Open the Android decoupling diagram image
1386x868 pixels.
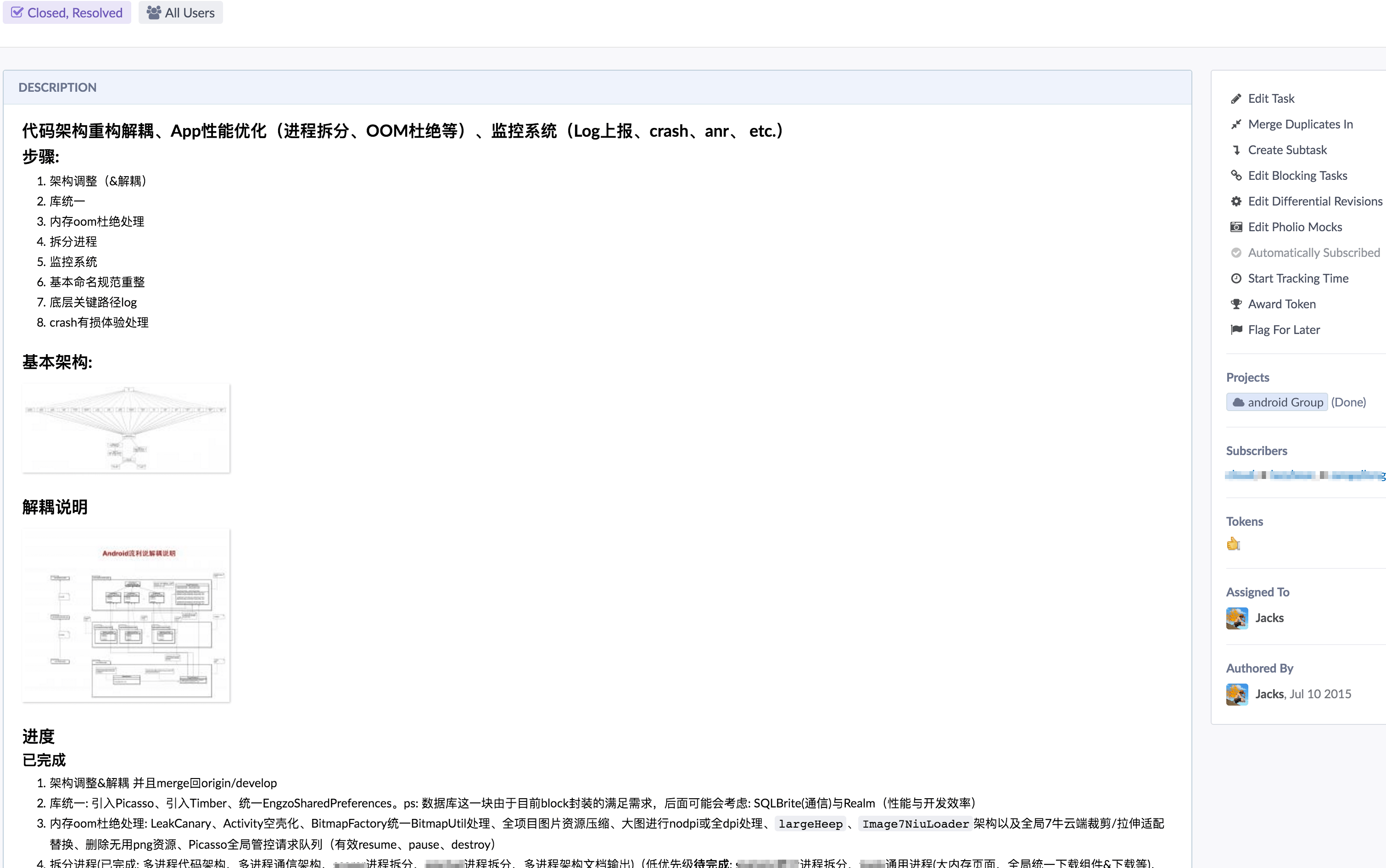tap(126, 615)
